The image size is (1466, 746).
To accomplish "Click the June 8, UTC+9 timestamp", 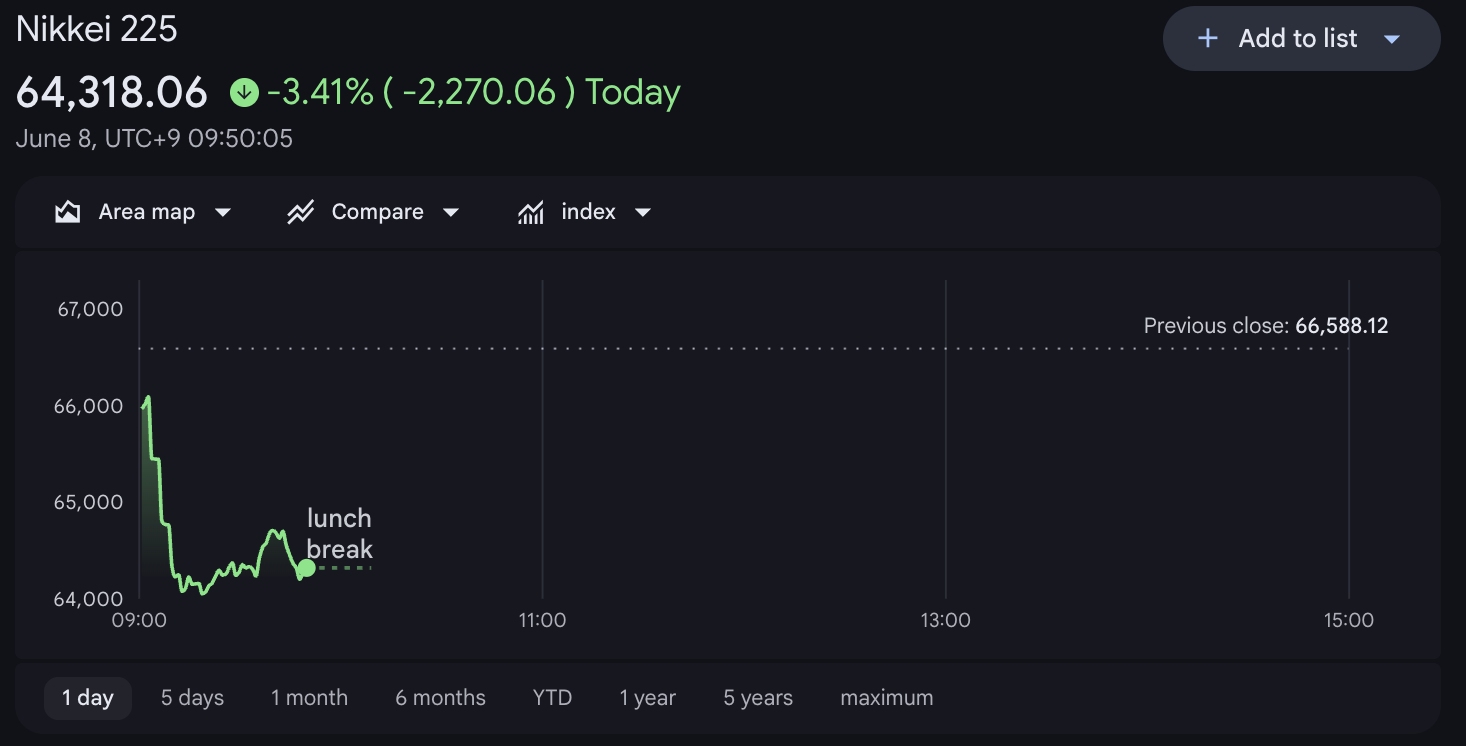I will pyautogui.click(x=154, y=138).
